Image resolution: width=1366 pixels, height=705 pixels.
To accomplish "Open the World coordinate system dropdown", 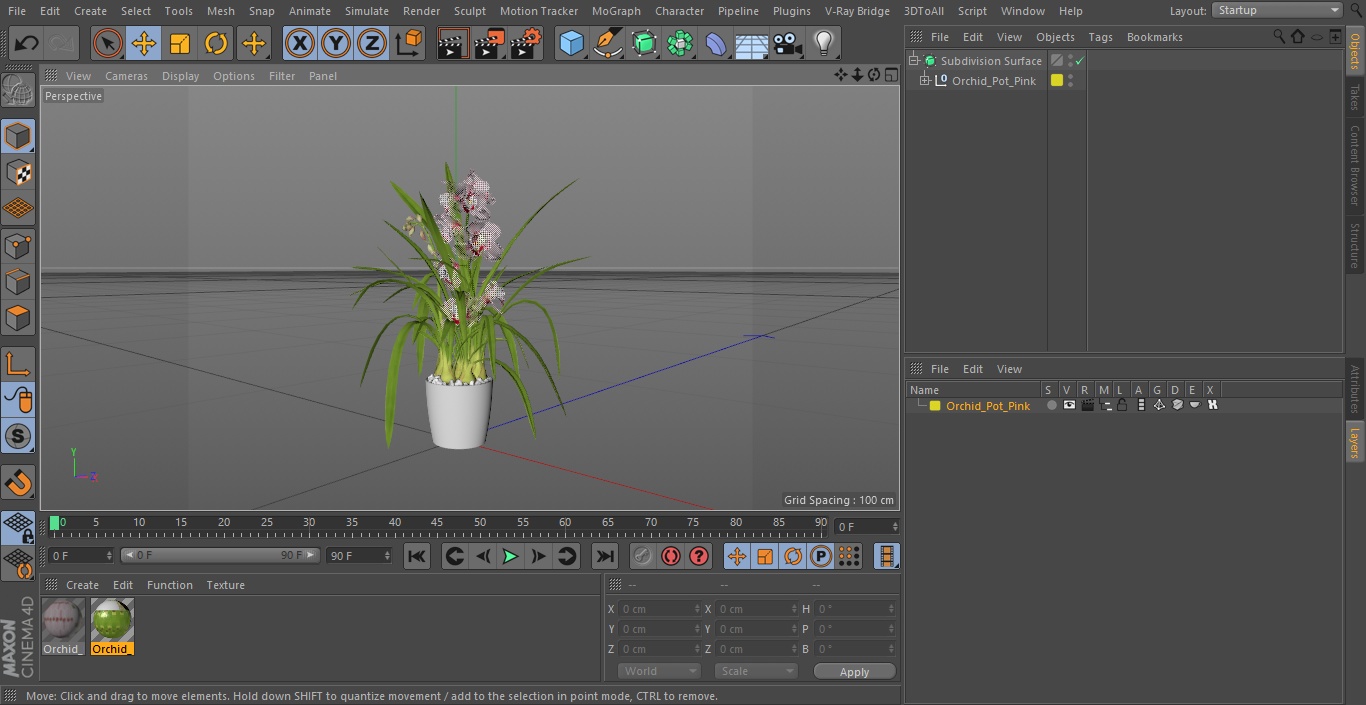I will (x=658, y=671).
